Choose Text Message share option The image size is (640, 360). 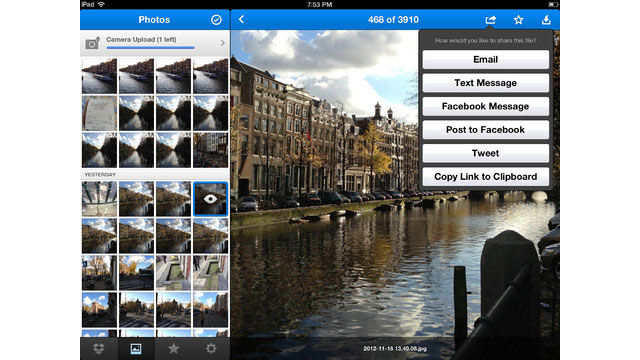[485, 83]
